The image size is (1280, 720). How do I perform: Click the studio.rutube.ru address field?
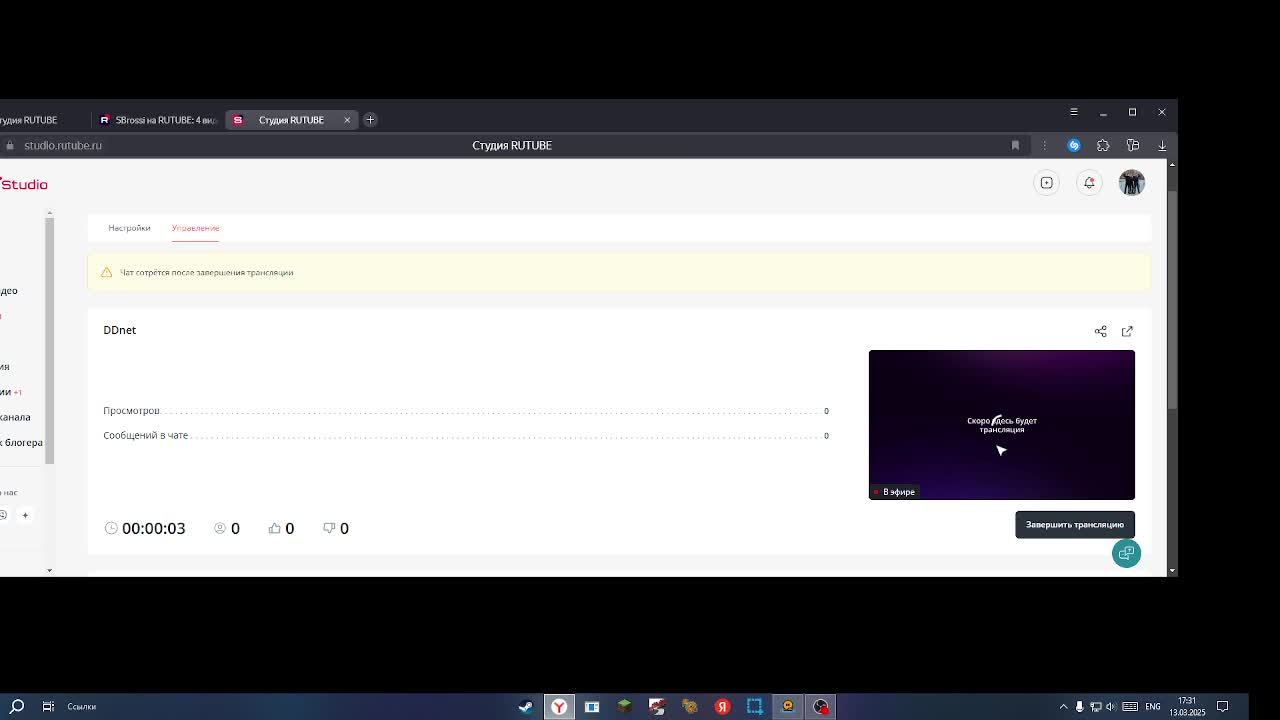pos(63,145)
